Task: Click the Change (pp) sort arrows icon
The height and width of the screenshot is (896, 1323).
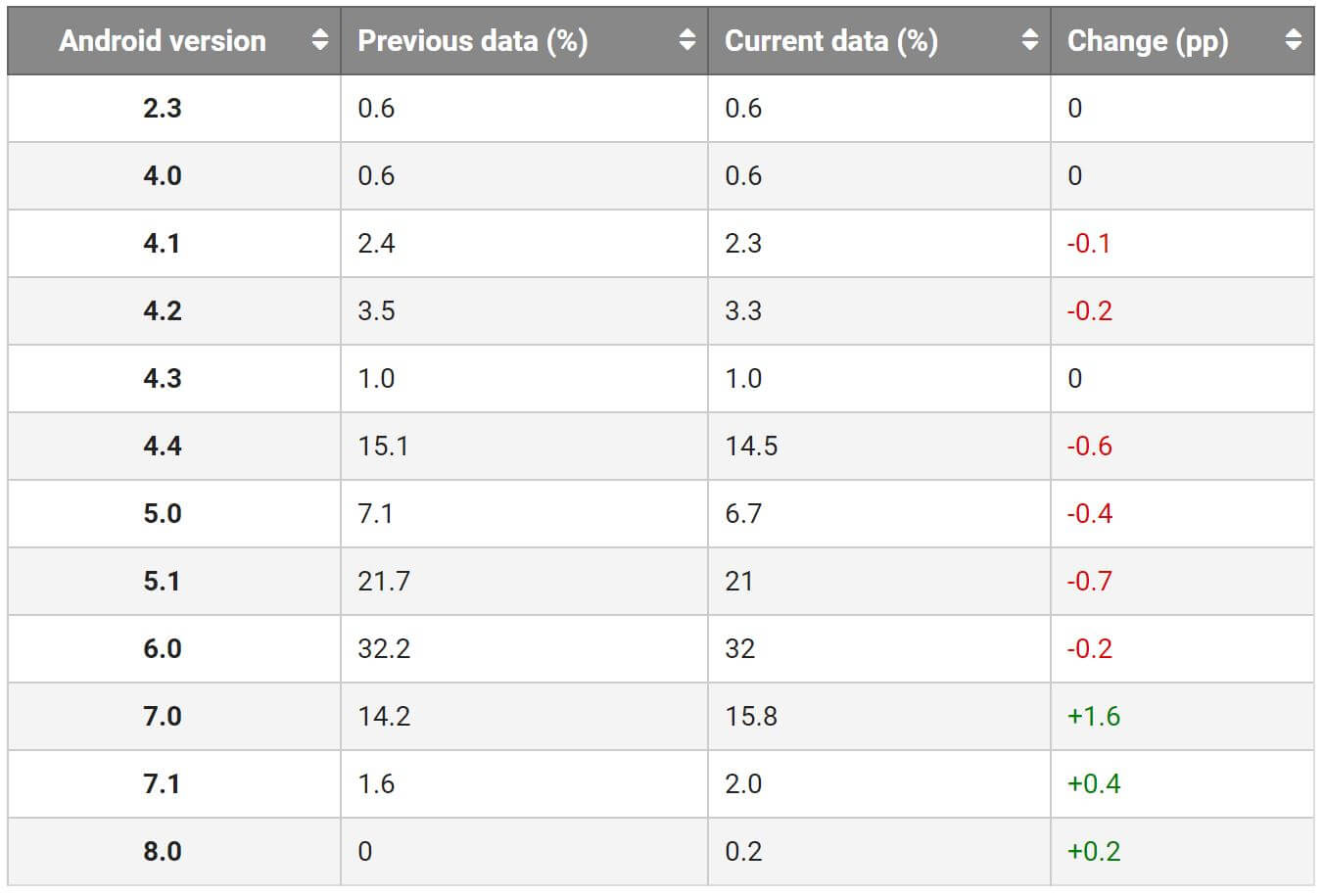Action: 1294,40
